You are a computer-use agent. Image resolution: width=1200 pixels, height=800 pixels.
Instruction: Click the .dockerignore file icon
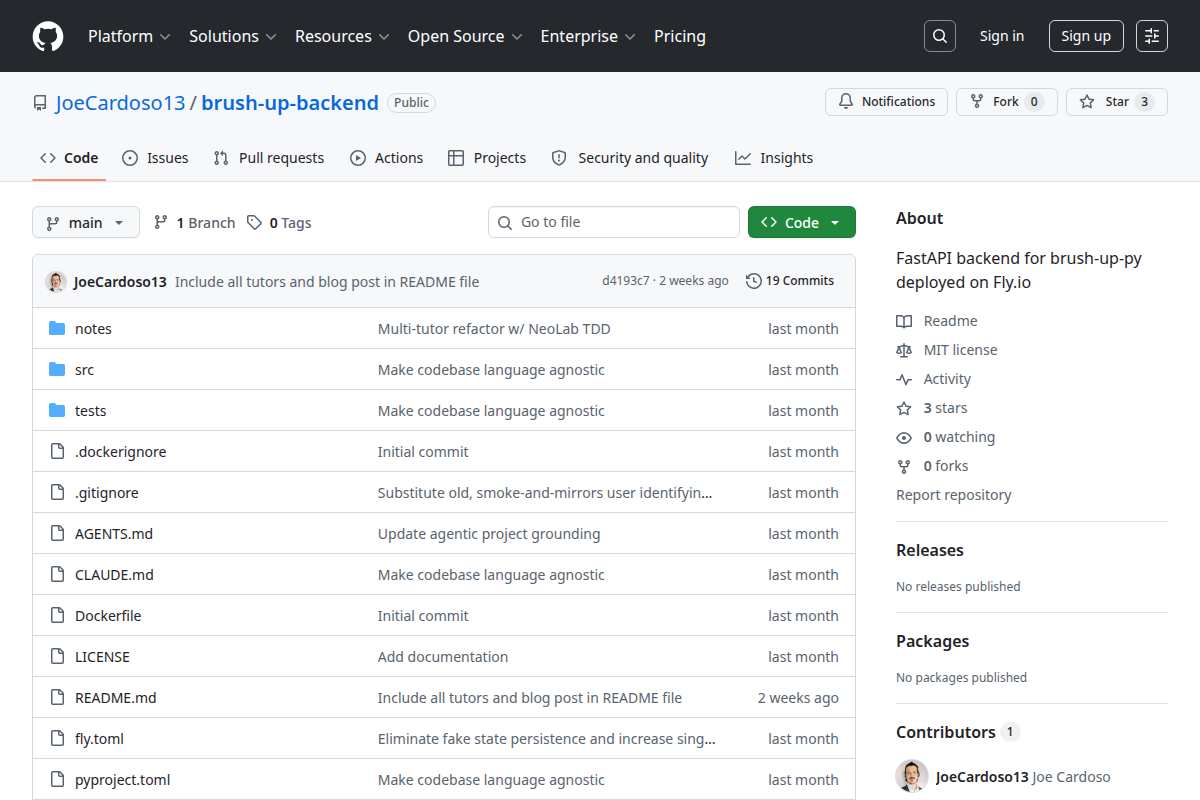coord(57,452)
